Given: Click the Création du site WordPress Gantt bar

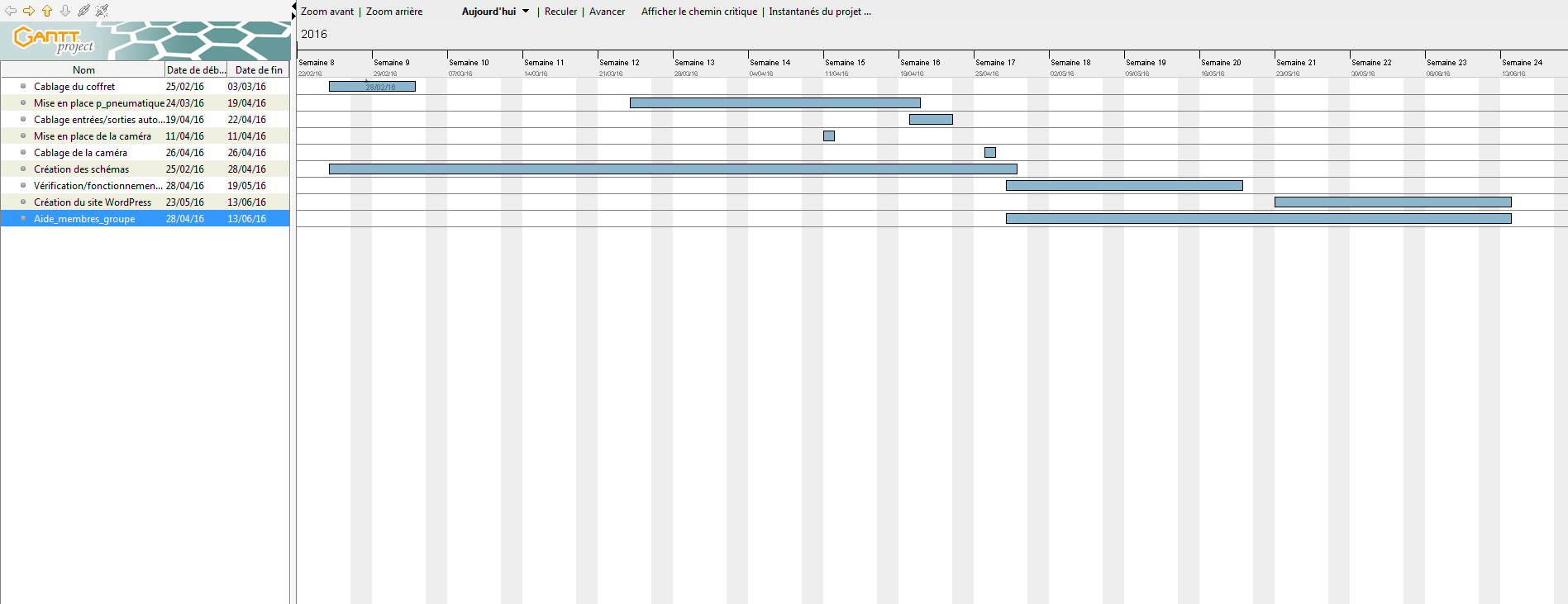Looking at the screenshot, I should 1392,202.
